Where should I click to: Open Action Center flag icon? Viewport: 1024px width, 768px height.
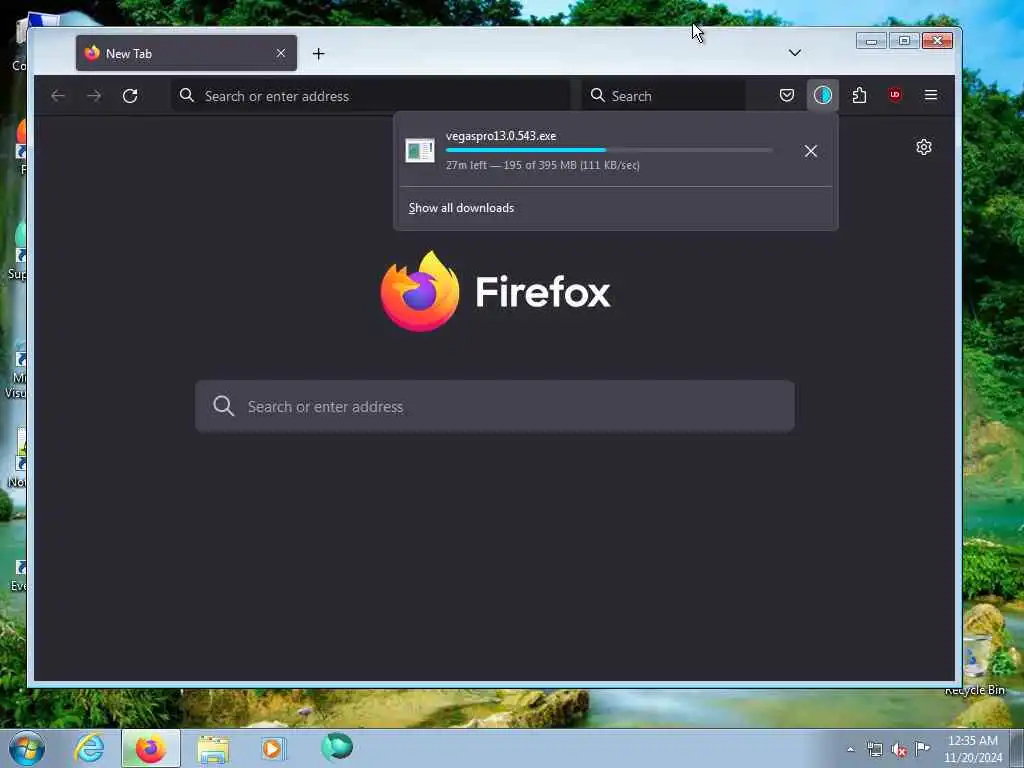coord(922,748)
